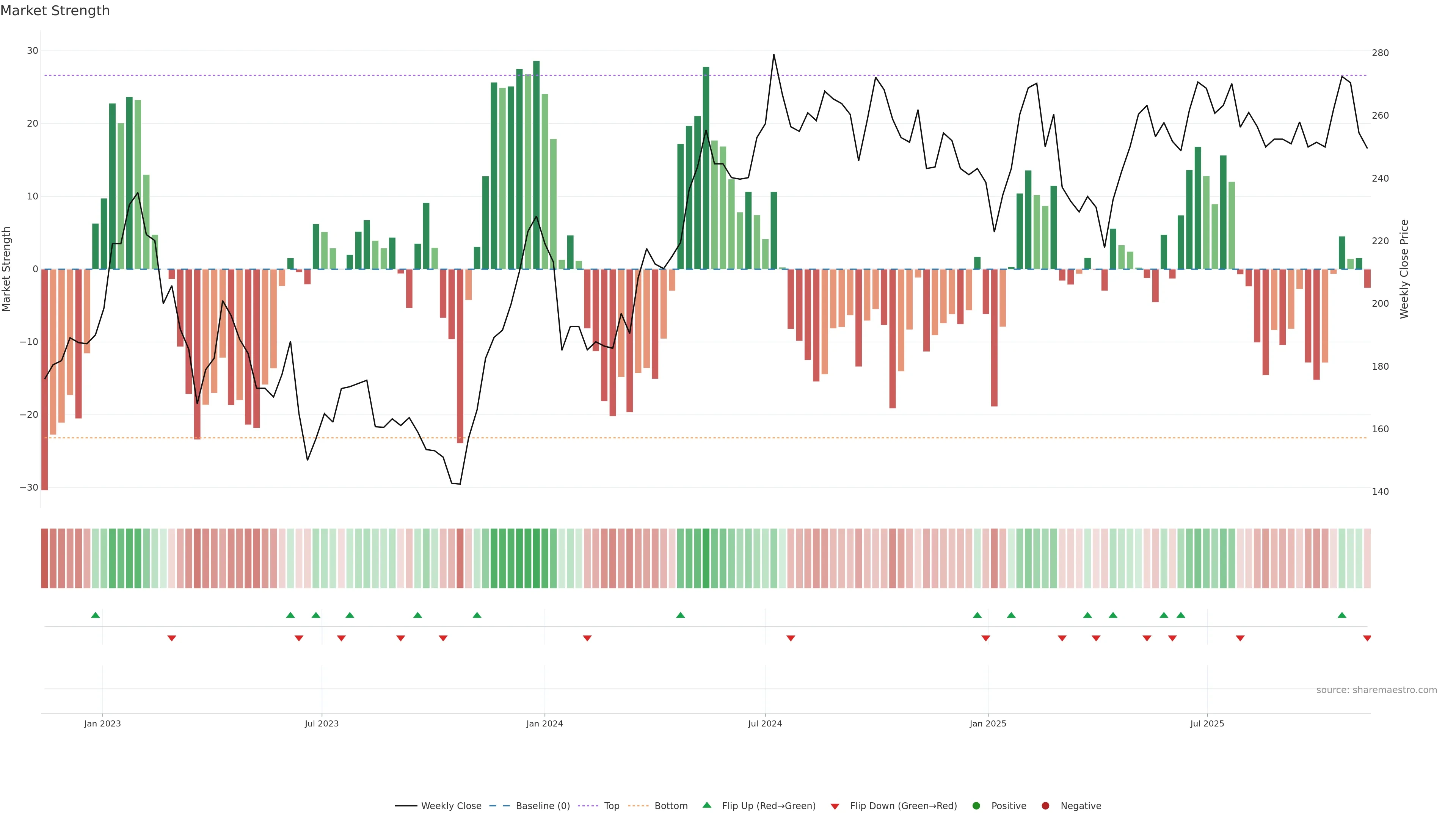This screenshot has width=1456, height=819.
Task: Click the green Positive circle in legend
Action: point(976,805)
